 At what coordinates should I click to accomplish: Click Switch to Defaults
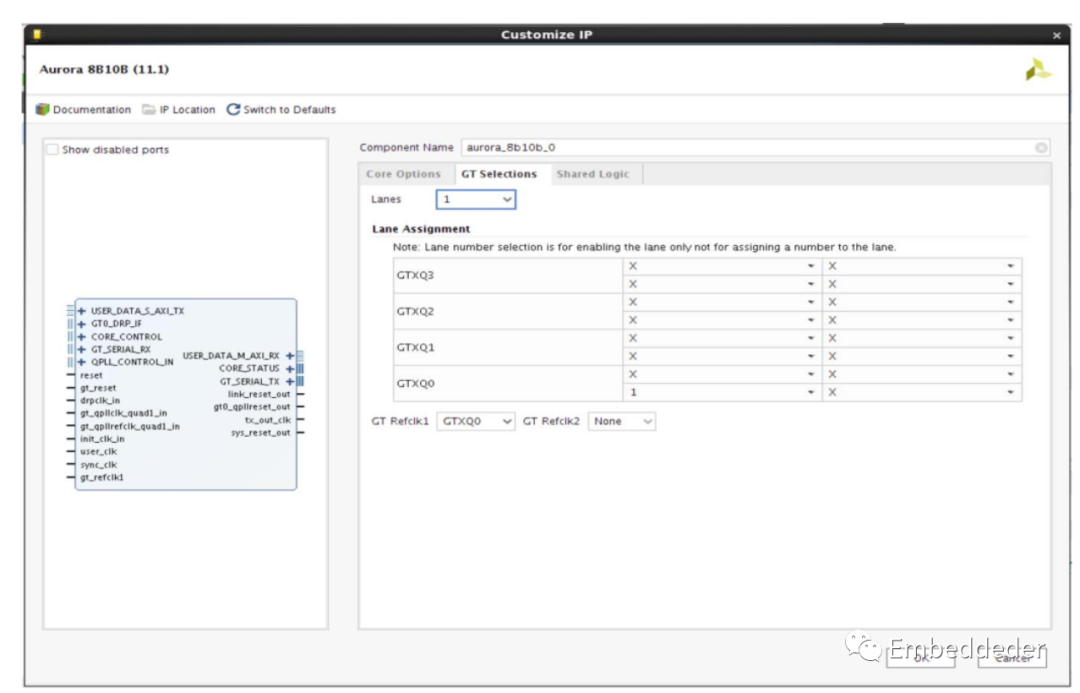[x=281, y=110]
